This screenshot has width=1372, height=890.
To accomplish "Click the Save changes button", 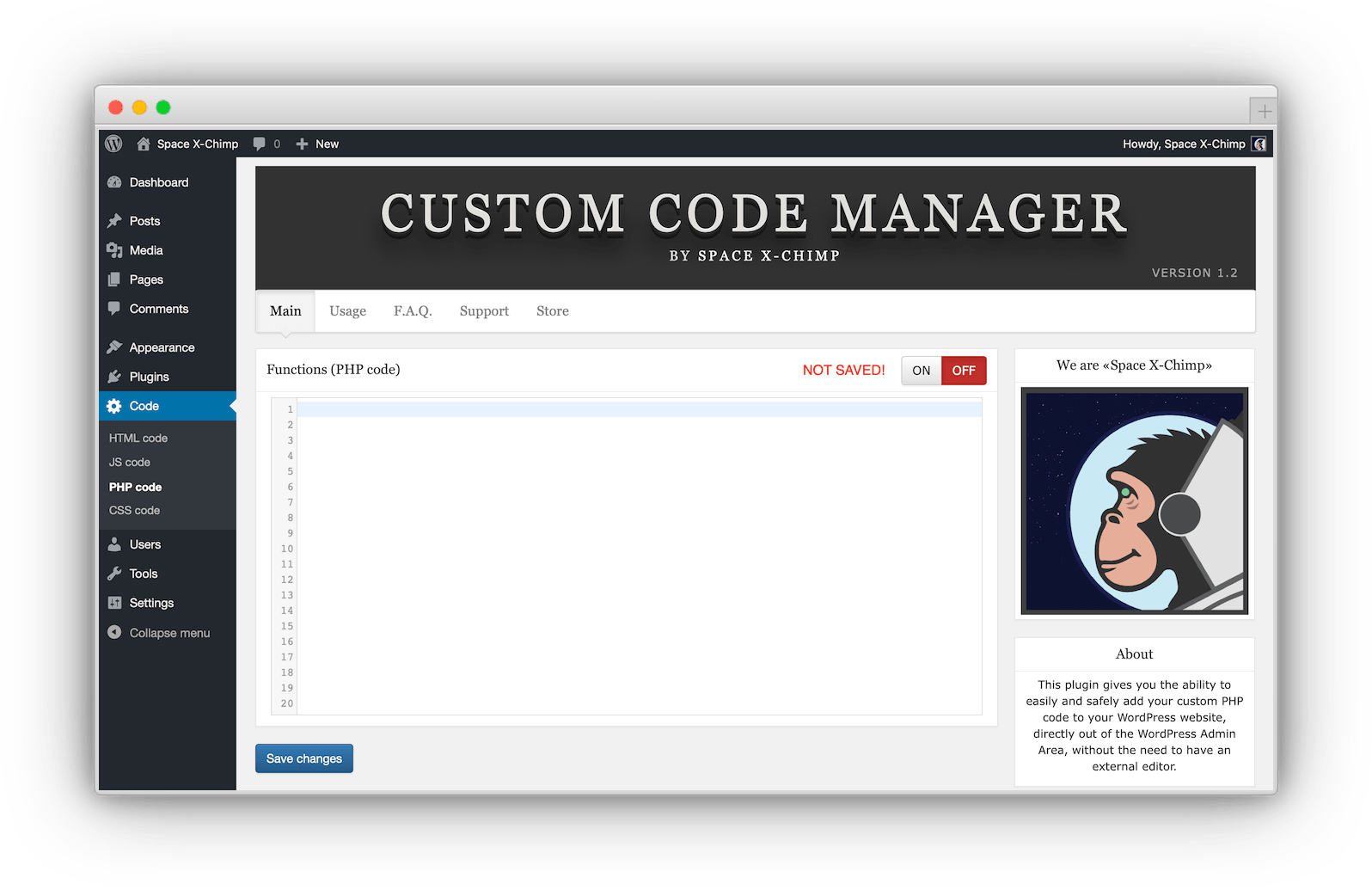I will [304, 758].
